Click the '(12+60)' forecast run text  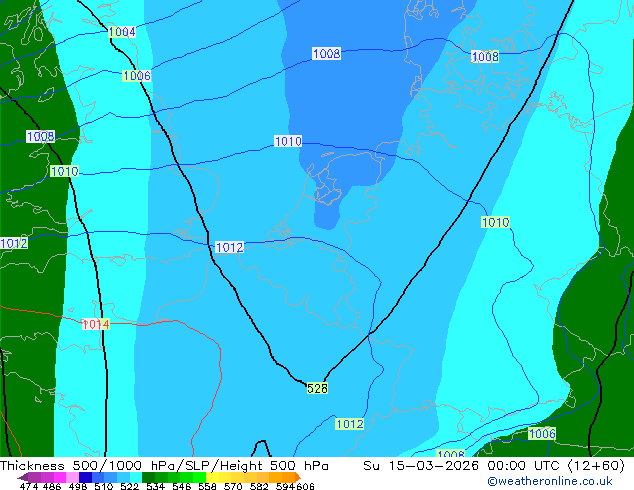596,465
